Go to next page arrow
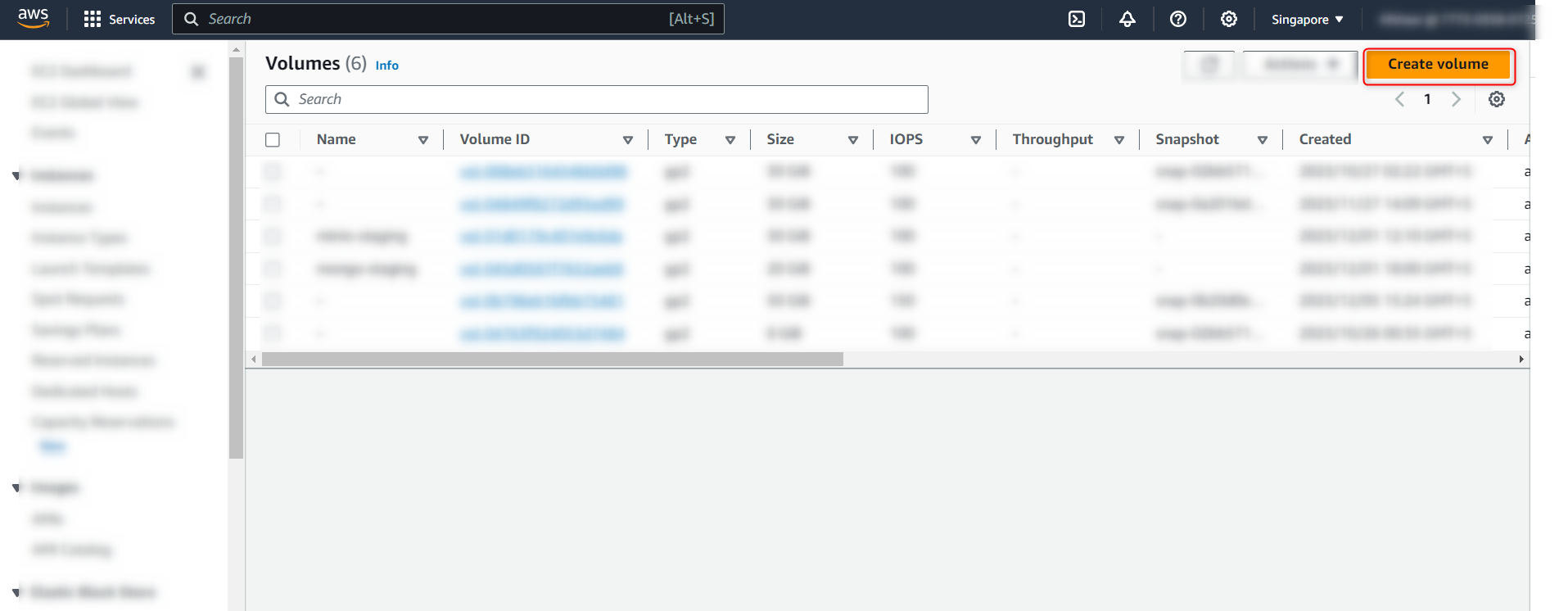 point(1456,99)
